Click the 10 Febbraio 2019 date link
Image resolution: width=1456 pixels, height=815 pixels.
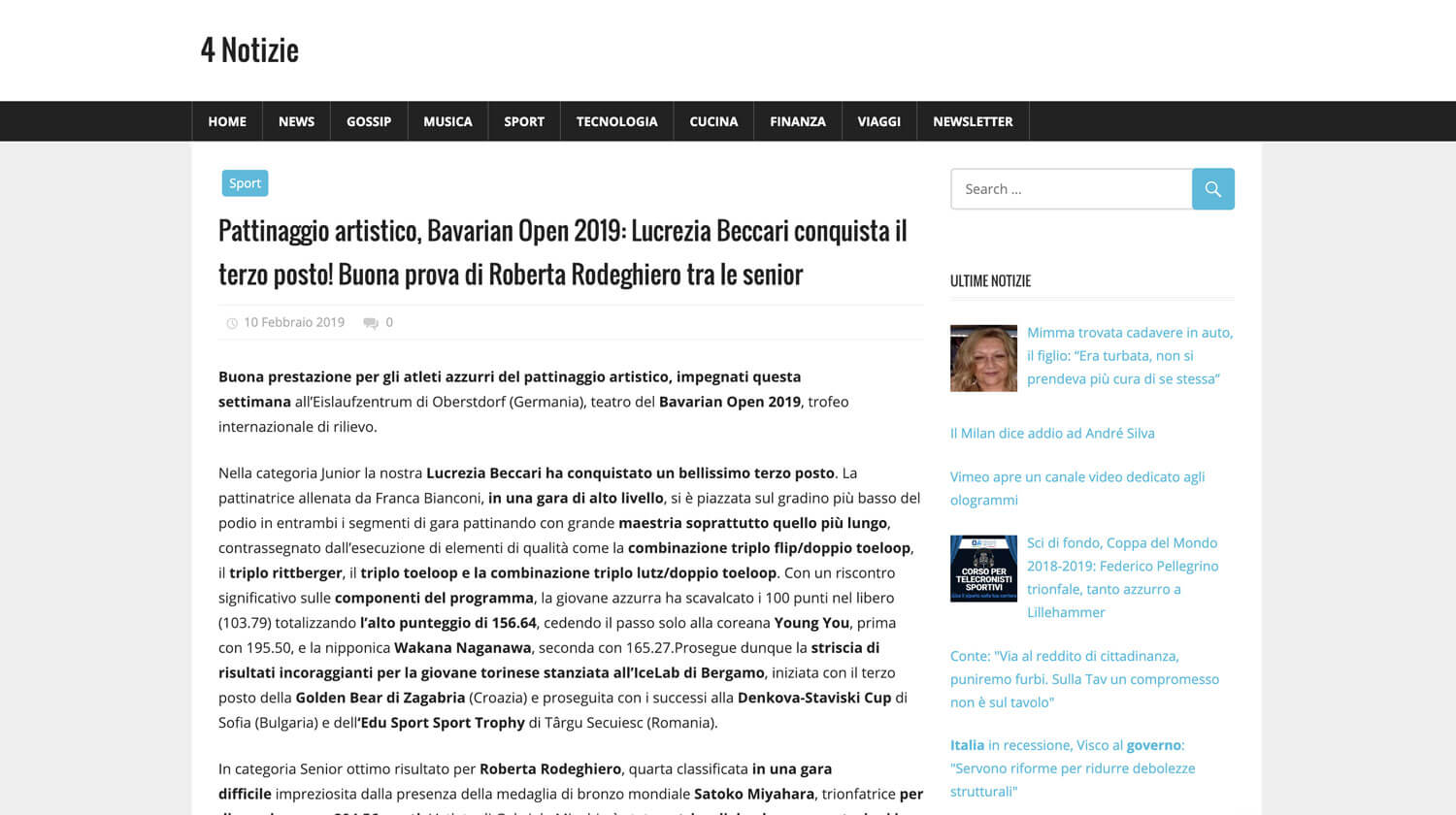coord(294,322)
